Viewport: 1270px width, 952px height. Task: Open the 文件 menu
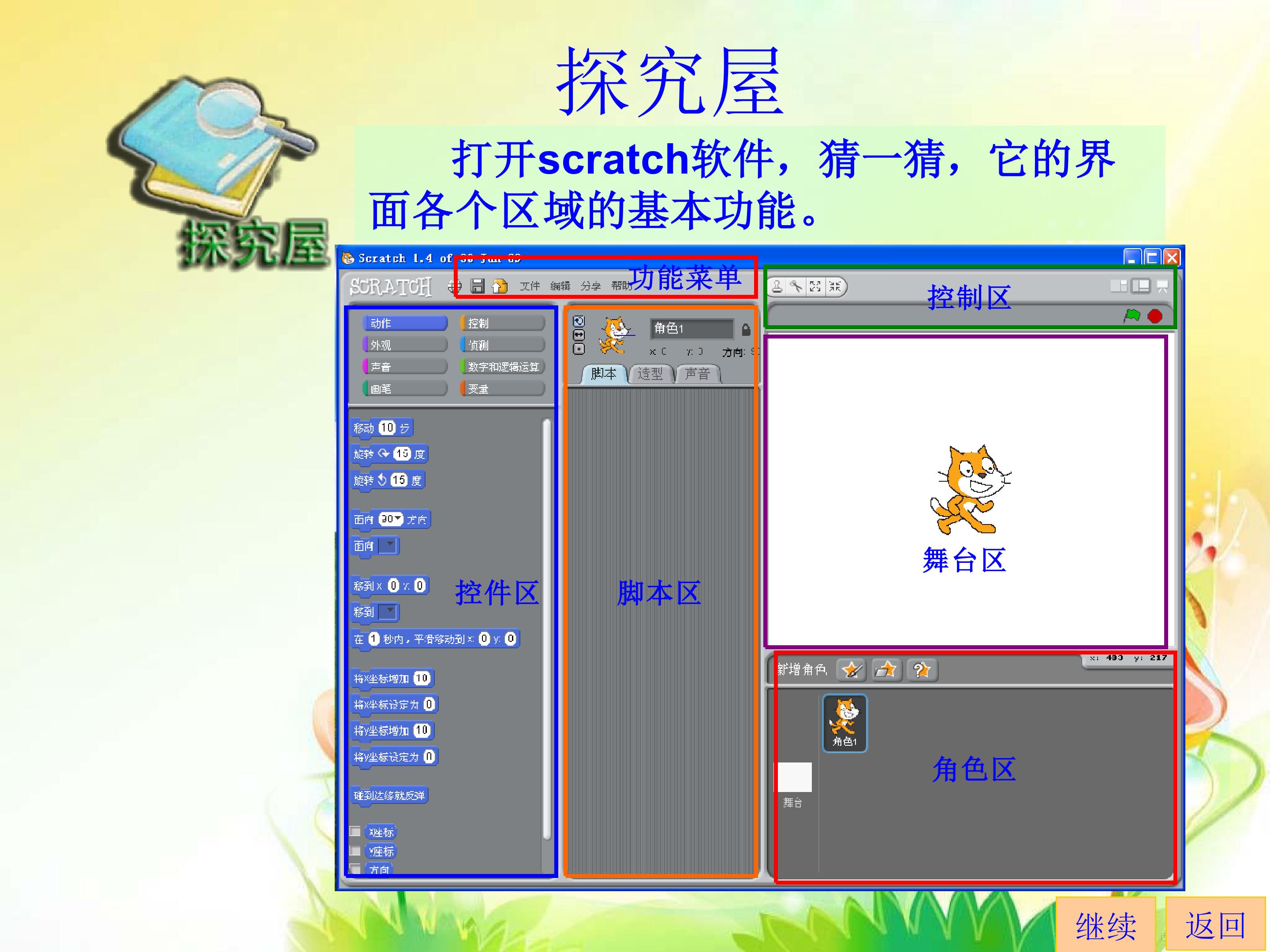[529, 286]
